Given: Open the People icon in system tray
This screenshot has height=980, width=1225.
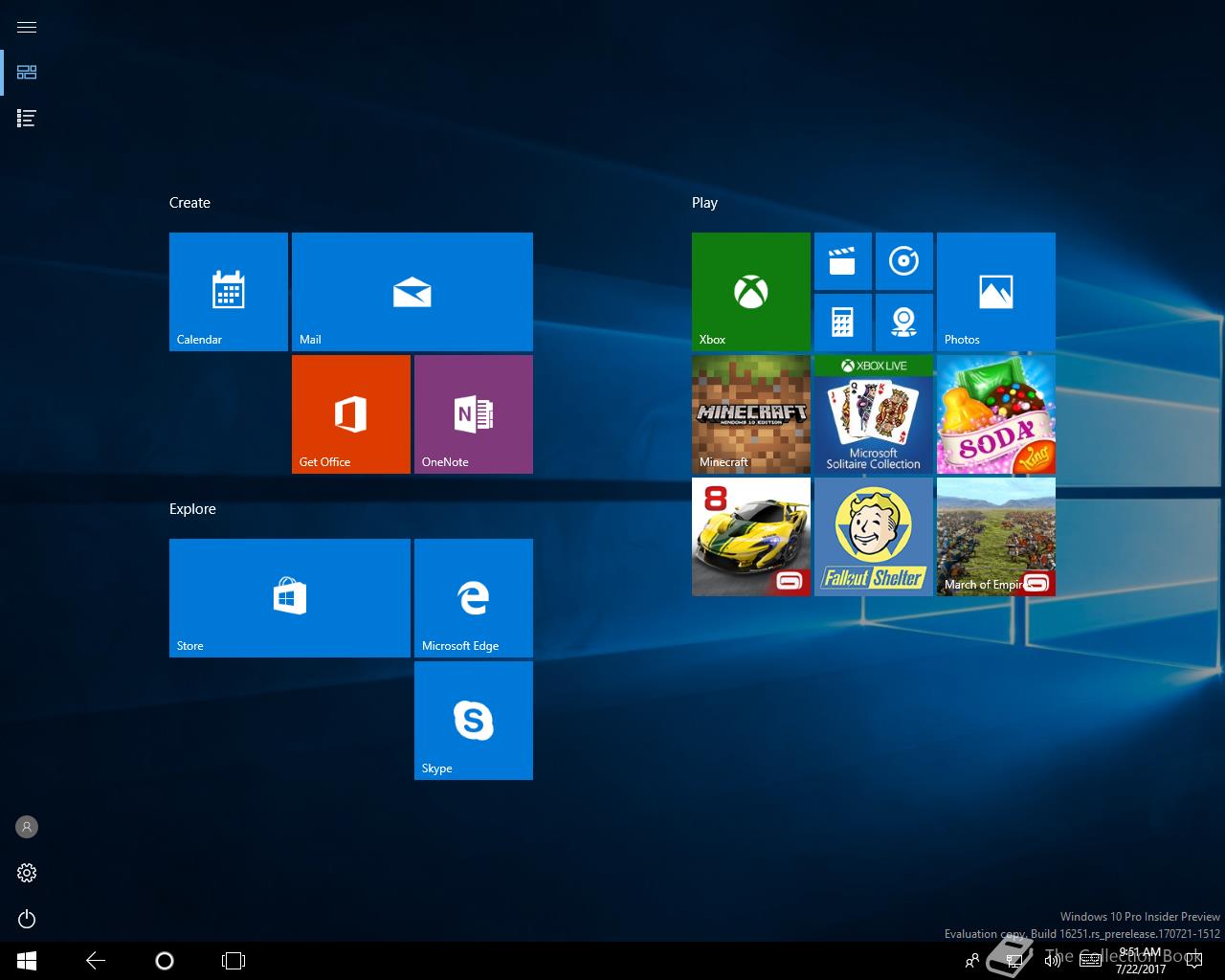Looking at the screenshot, I should 972,961.
